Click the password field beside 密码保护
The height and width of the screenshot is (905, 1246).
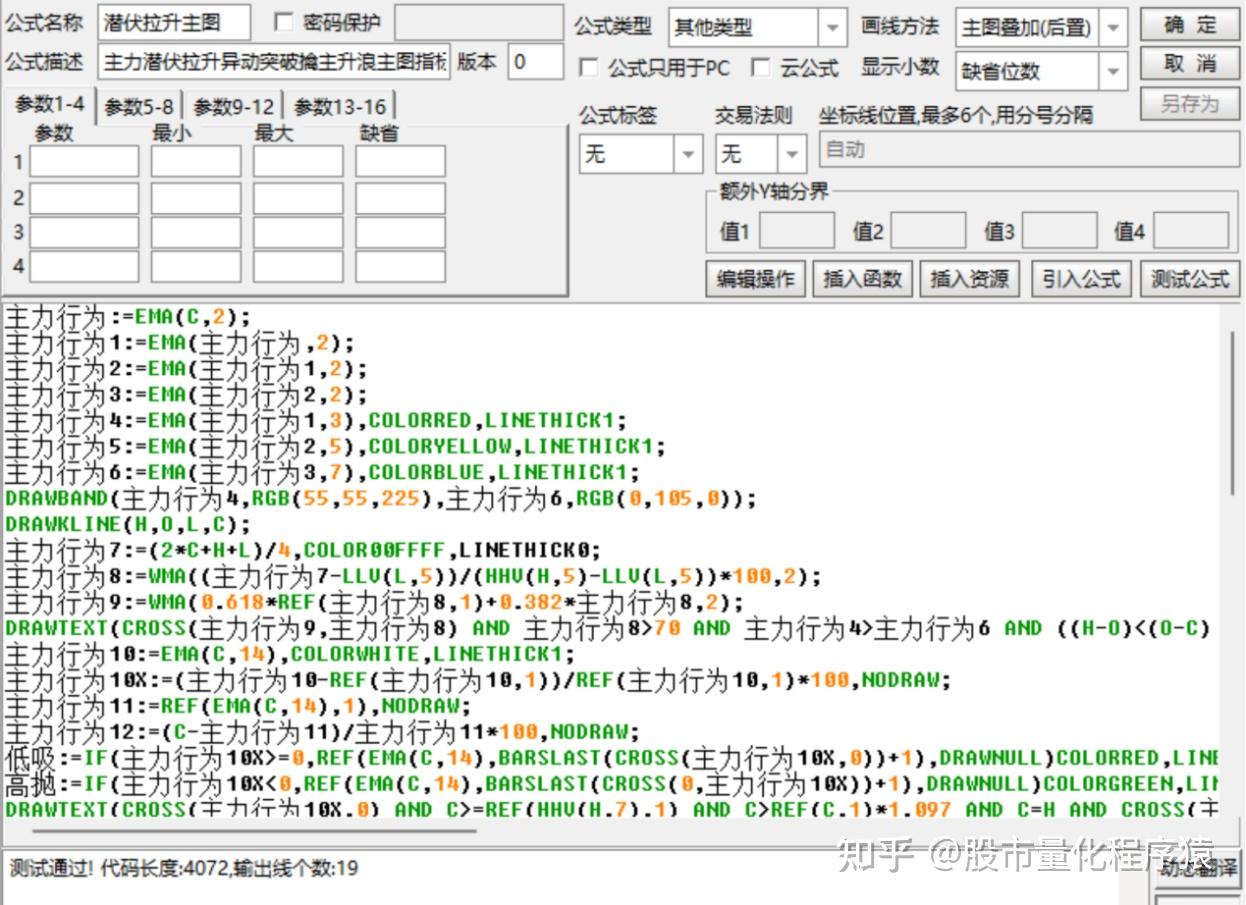click(x=478, y=22)
